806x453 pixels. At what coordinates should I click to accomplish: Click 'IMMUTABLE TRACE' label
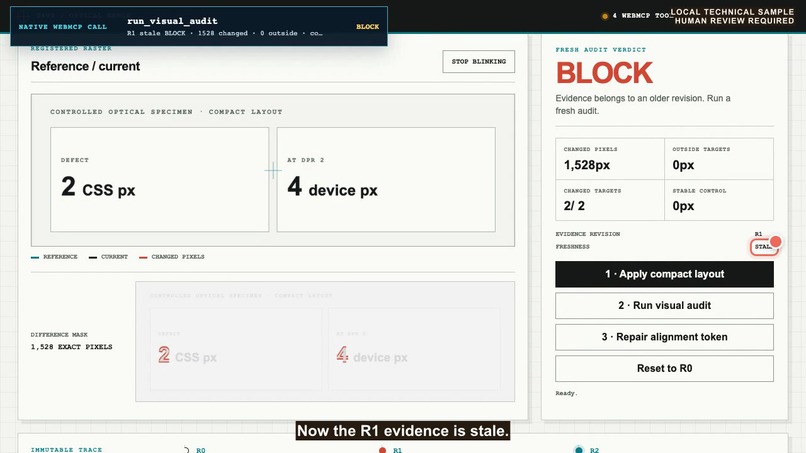point(66,450)
